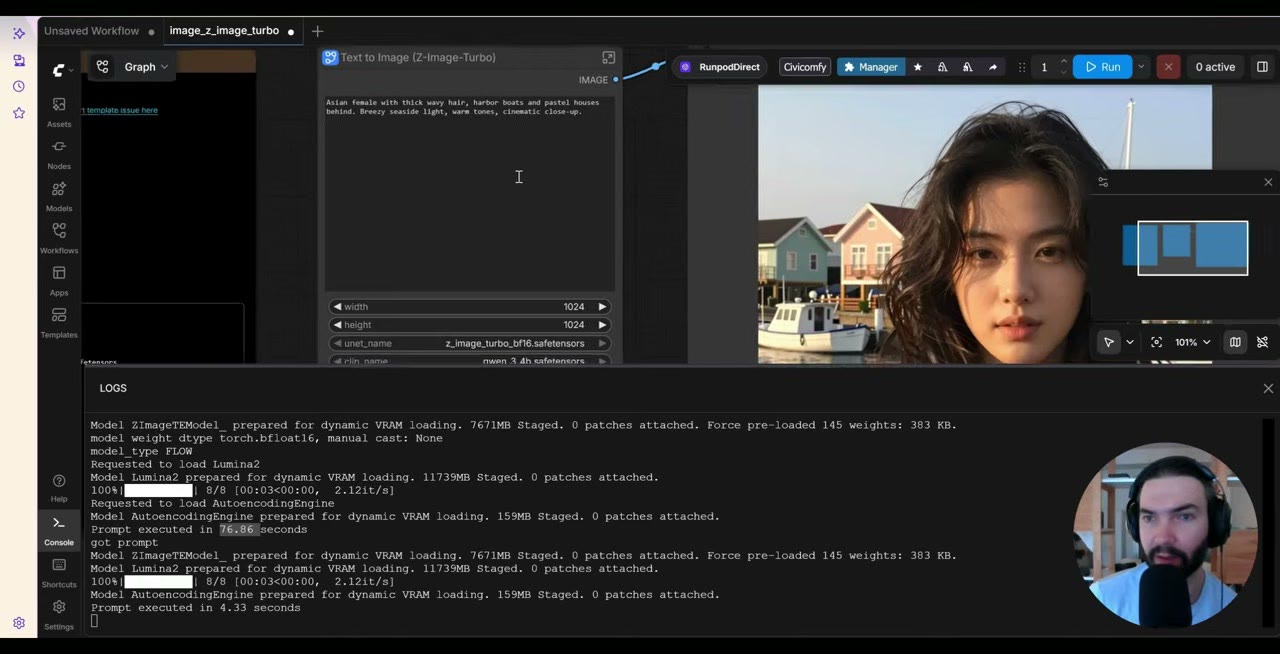Switch to the Unsaved Workflow tab
This screenshot has width=1280, height=654.
pyautogui.click(x=91, y=31)
